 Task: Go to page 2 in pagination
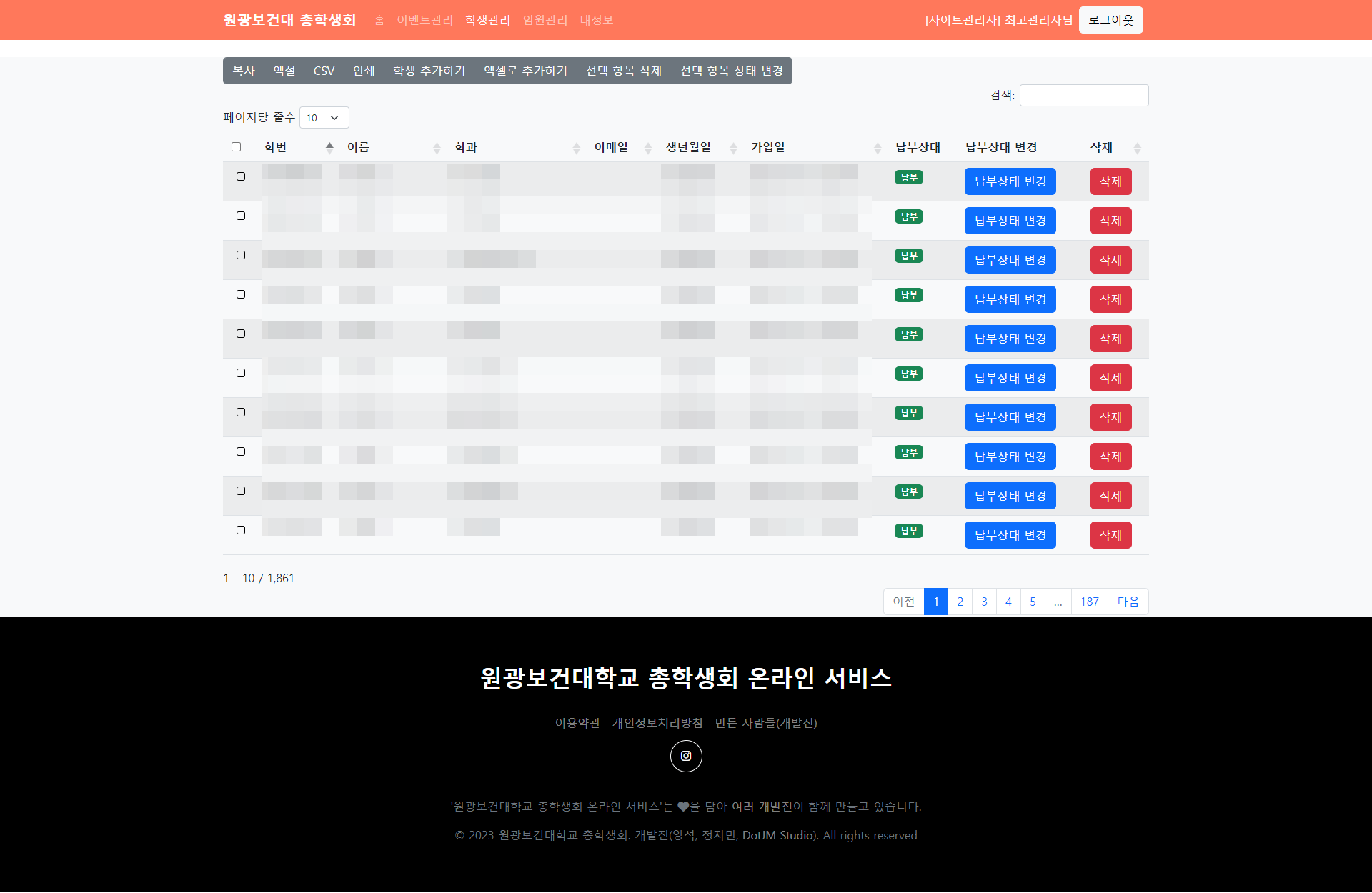pyautogui.click(x=960, y=602)
